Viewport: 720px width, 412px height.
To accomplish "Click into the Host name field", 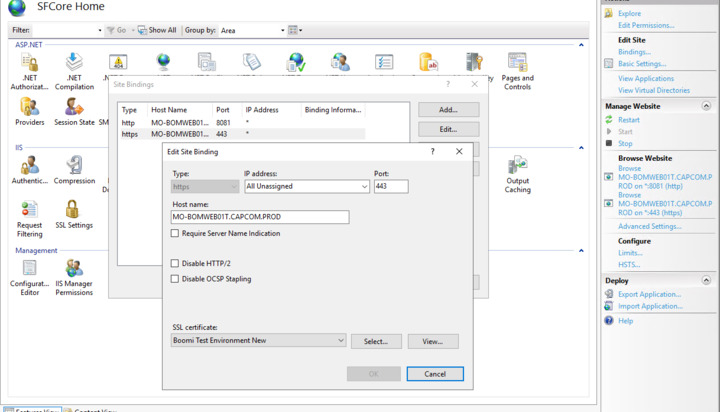I will click(260, 216).
